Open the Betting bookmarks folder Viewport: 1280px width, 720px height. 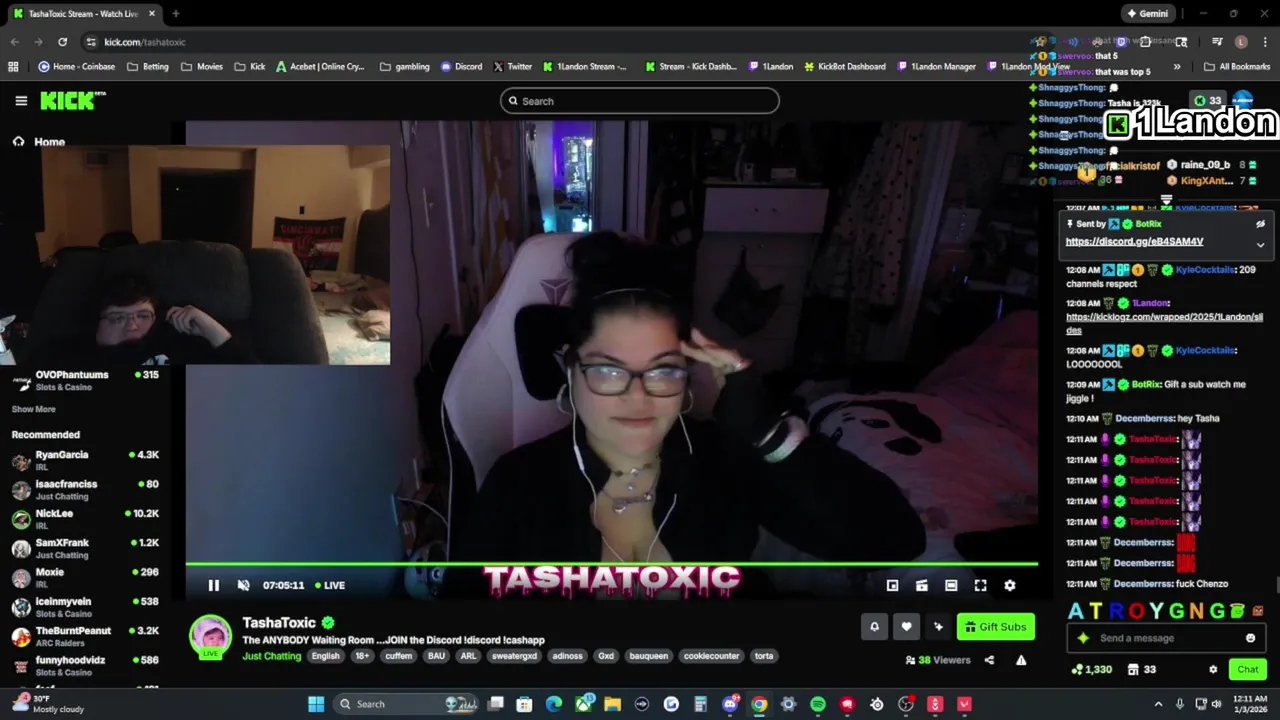click(x=148, y=67)
